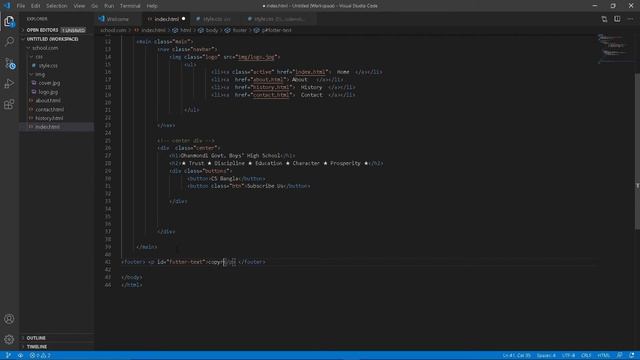The image size is (640, 360).
Task: Click Ln 41, Col 35 in status bar
Action: (x=516, y=356)
